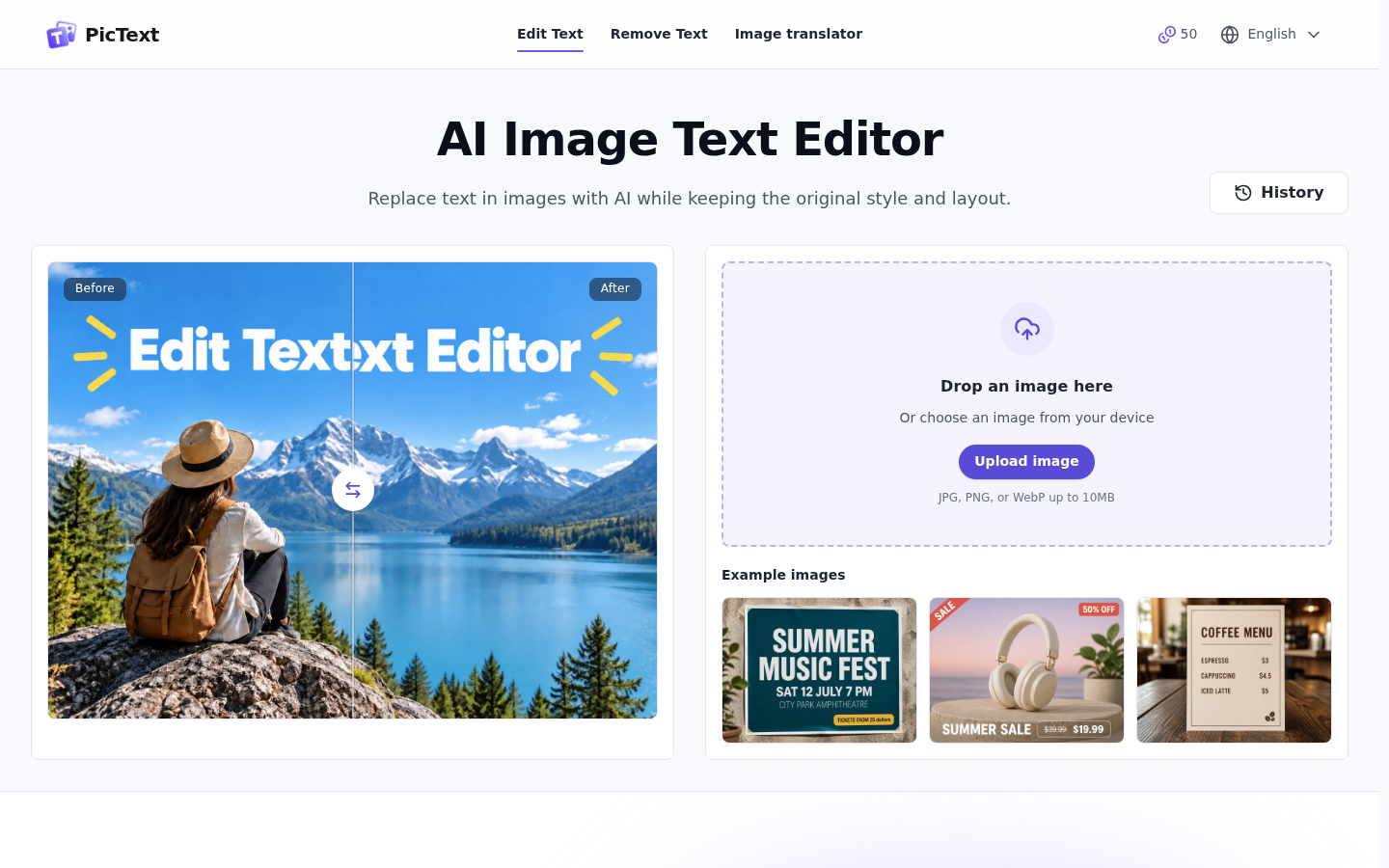This screenshot has height=868, width=1389.
Task: Switch to the Edit Text tab
Action: (550, 34)
